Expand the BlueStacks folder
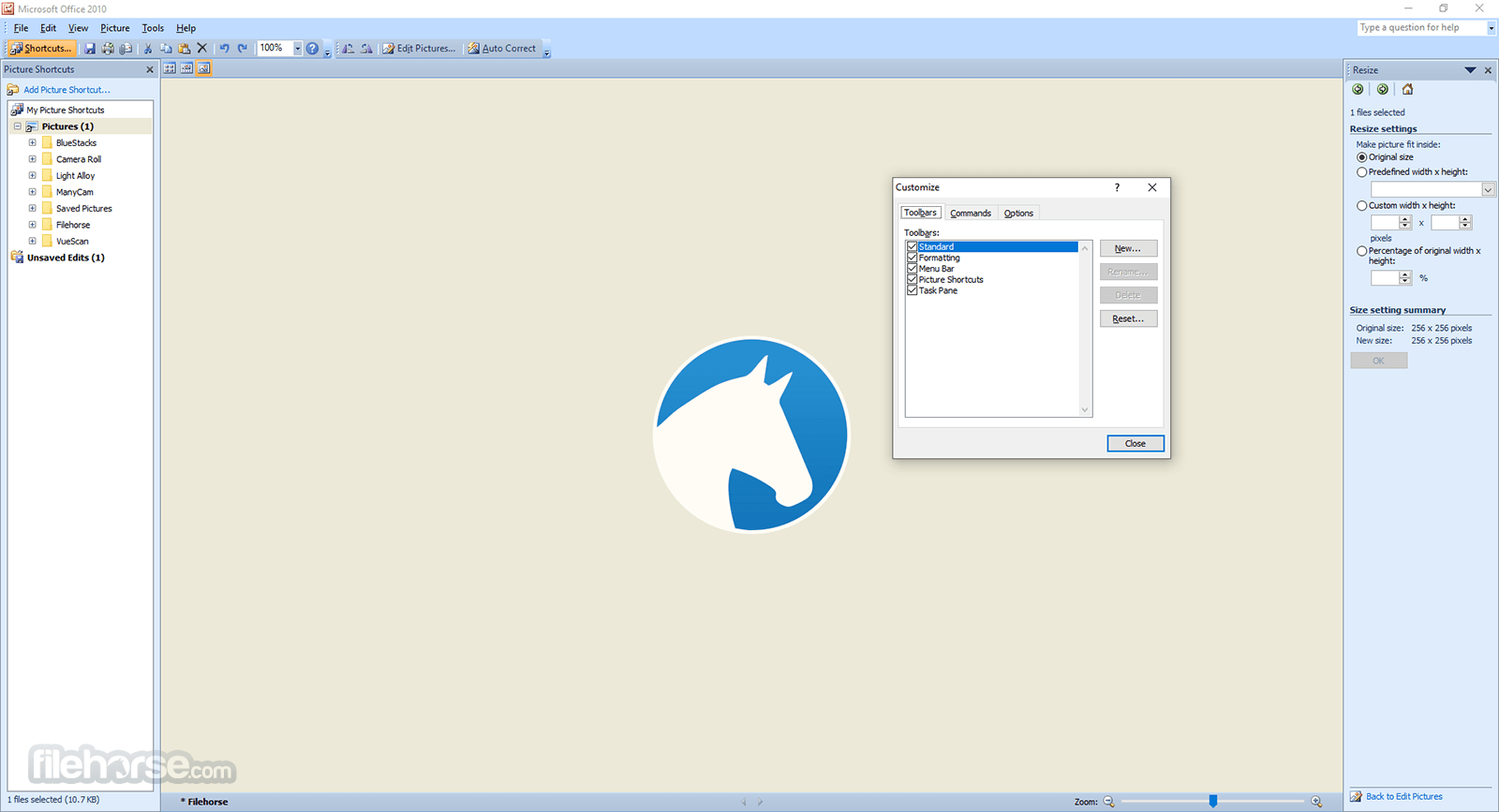This screenshot has height=812, width=1499. coord(32,143)
